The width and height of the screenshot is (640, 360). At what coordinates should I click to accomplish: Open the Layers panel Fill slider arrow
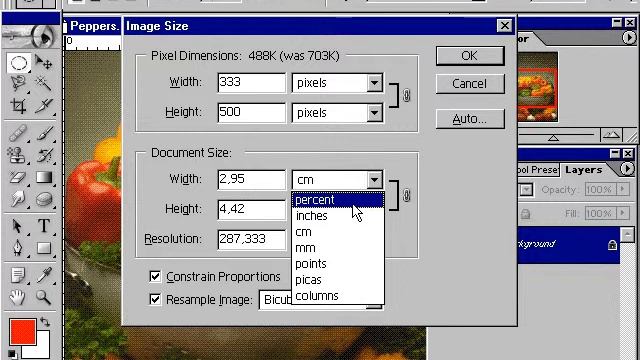(622, 213)
